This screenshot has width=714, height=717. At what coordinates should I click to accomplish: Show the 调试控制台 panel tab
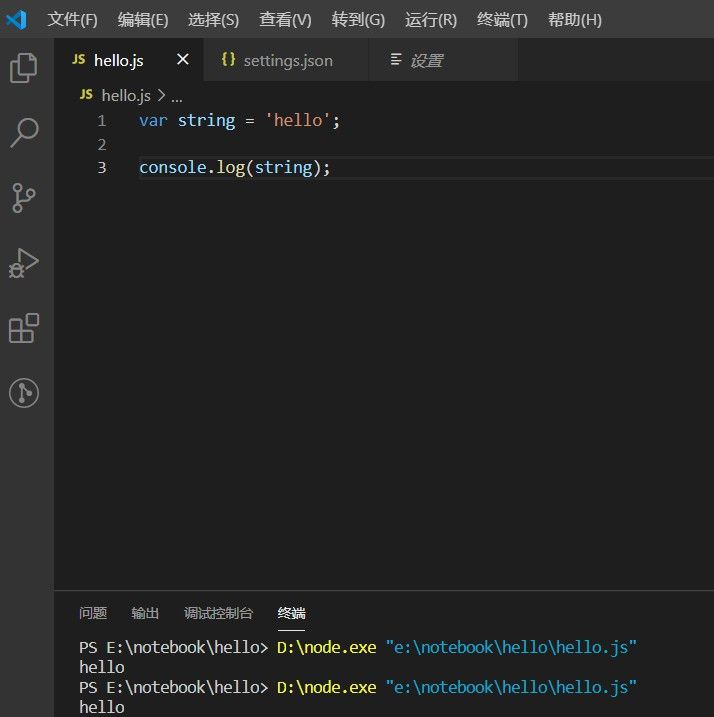click(218, 613)
